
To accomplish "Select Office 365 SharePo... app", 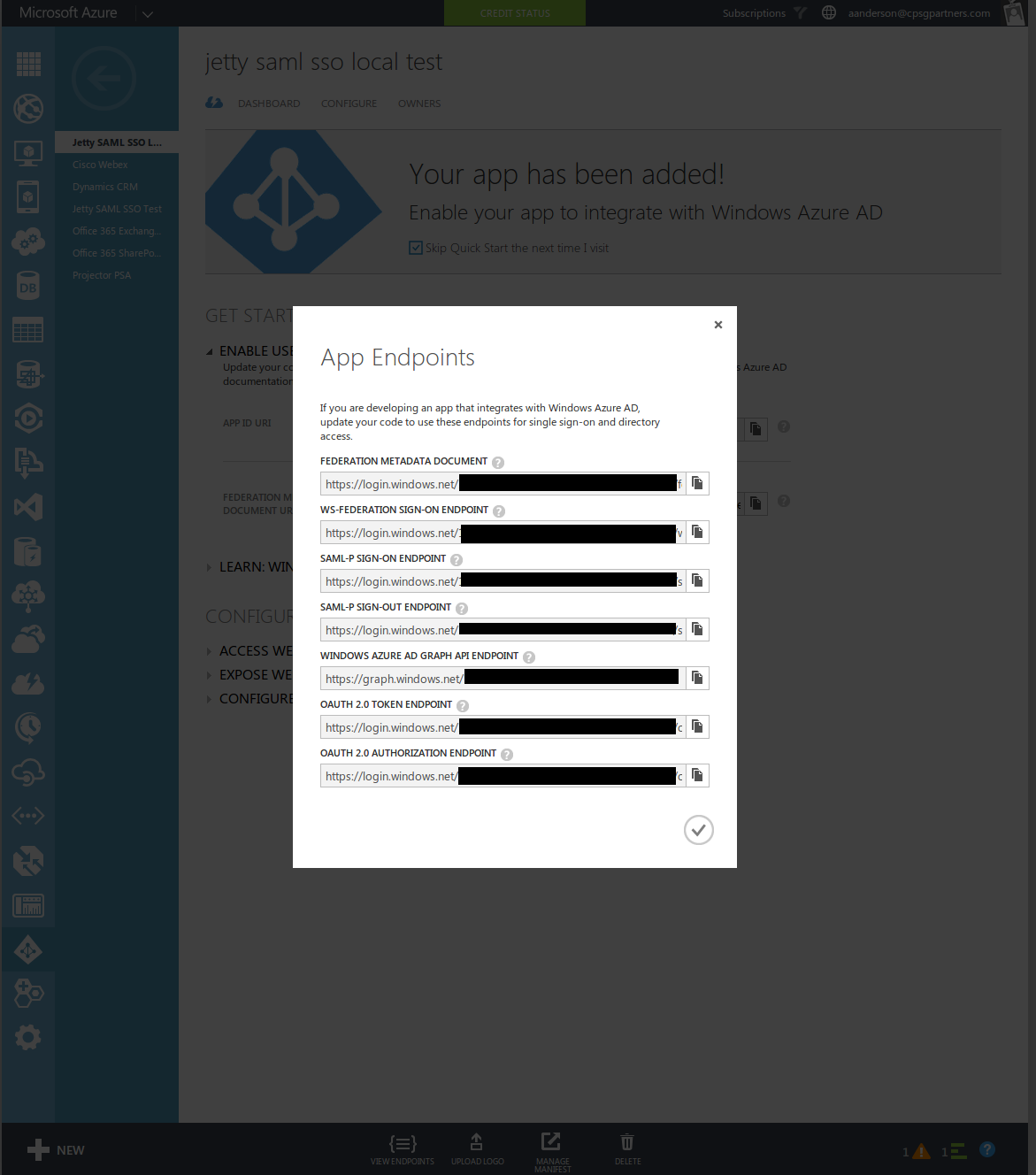I will click(117, 253).
